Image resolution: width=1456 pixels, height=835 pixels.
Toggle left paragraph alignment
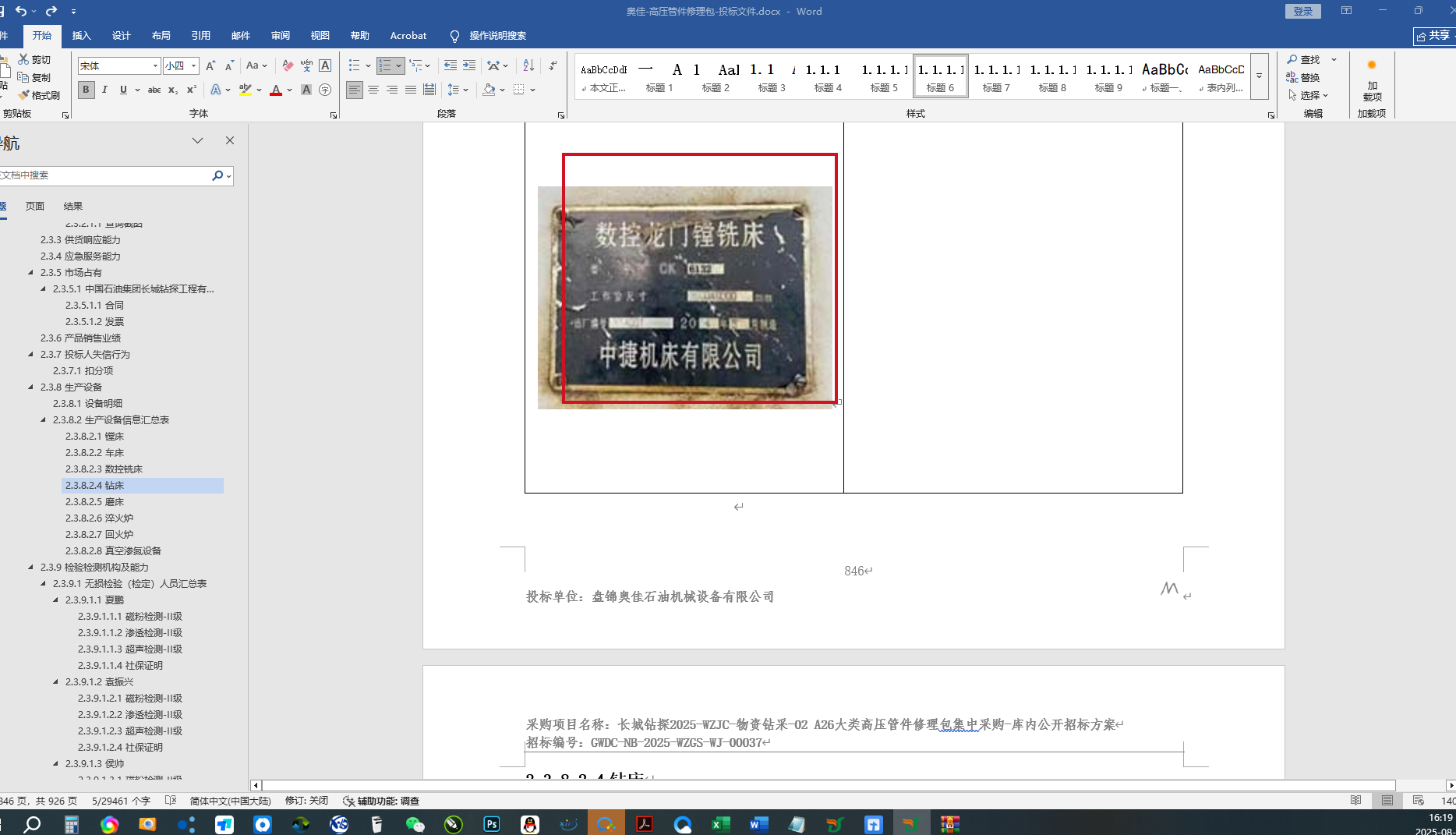(x=355, y=90)
